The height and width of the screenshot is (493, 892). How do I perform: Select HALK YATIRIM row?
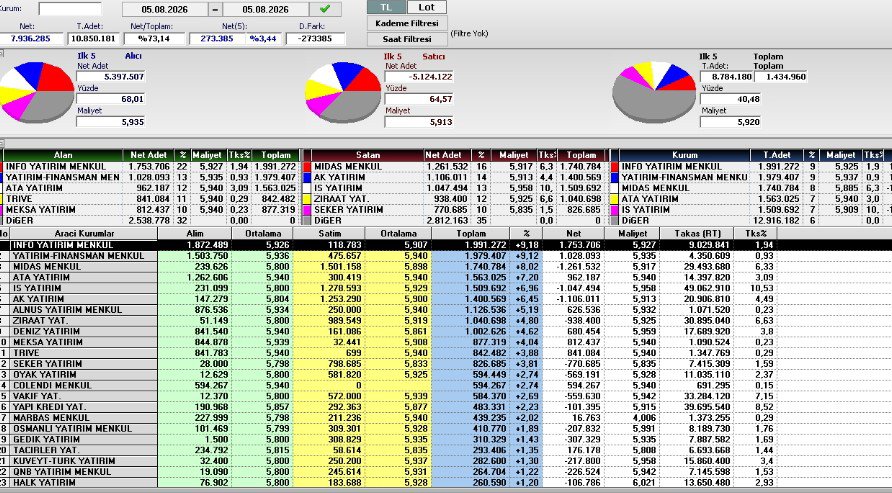click(x=389, y=483)
